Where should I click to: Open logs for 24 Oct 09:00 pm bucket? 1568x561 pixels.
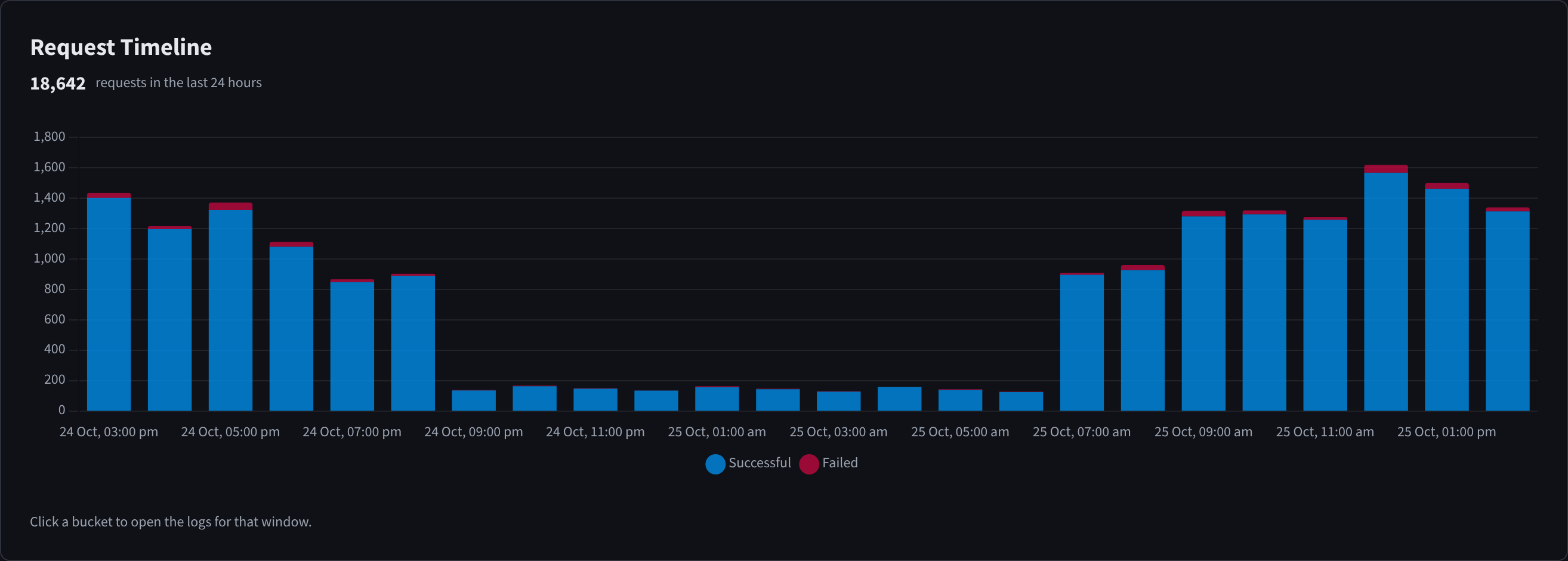[474, 400]
